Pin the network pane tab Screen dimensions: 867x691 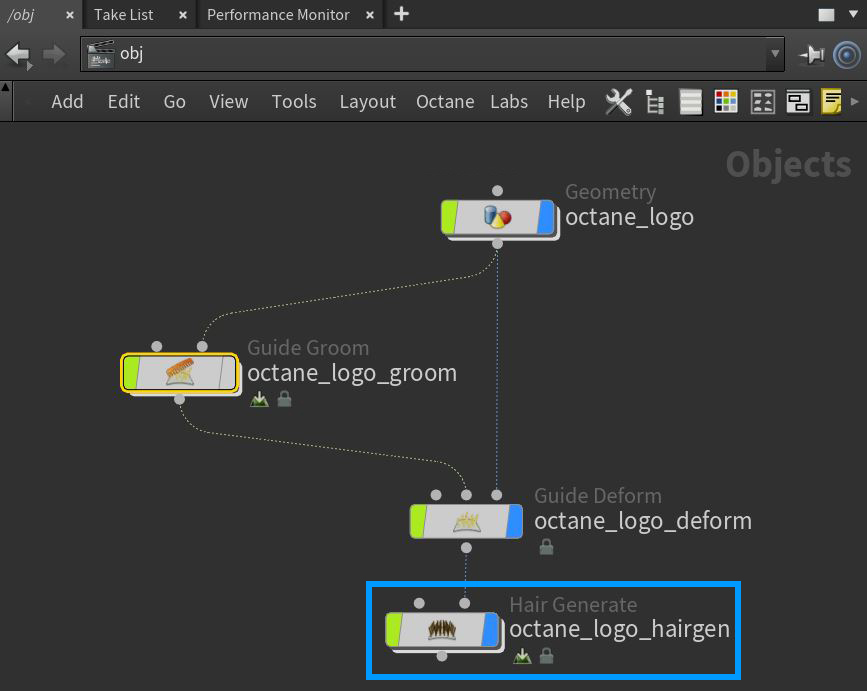point(811,54)
